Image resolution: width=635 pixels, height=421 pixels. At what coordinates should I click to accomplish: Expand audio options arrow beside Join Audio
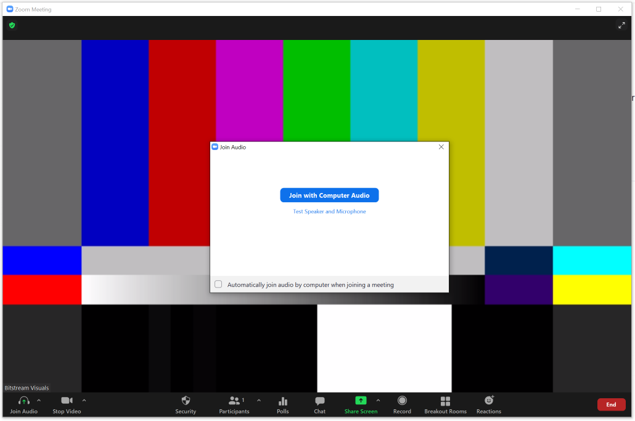point(39,400)
